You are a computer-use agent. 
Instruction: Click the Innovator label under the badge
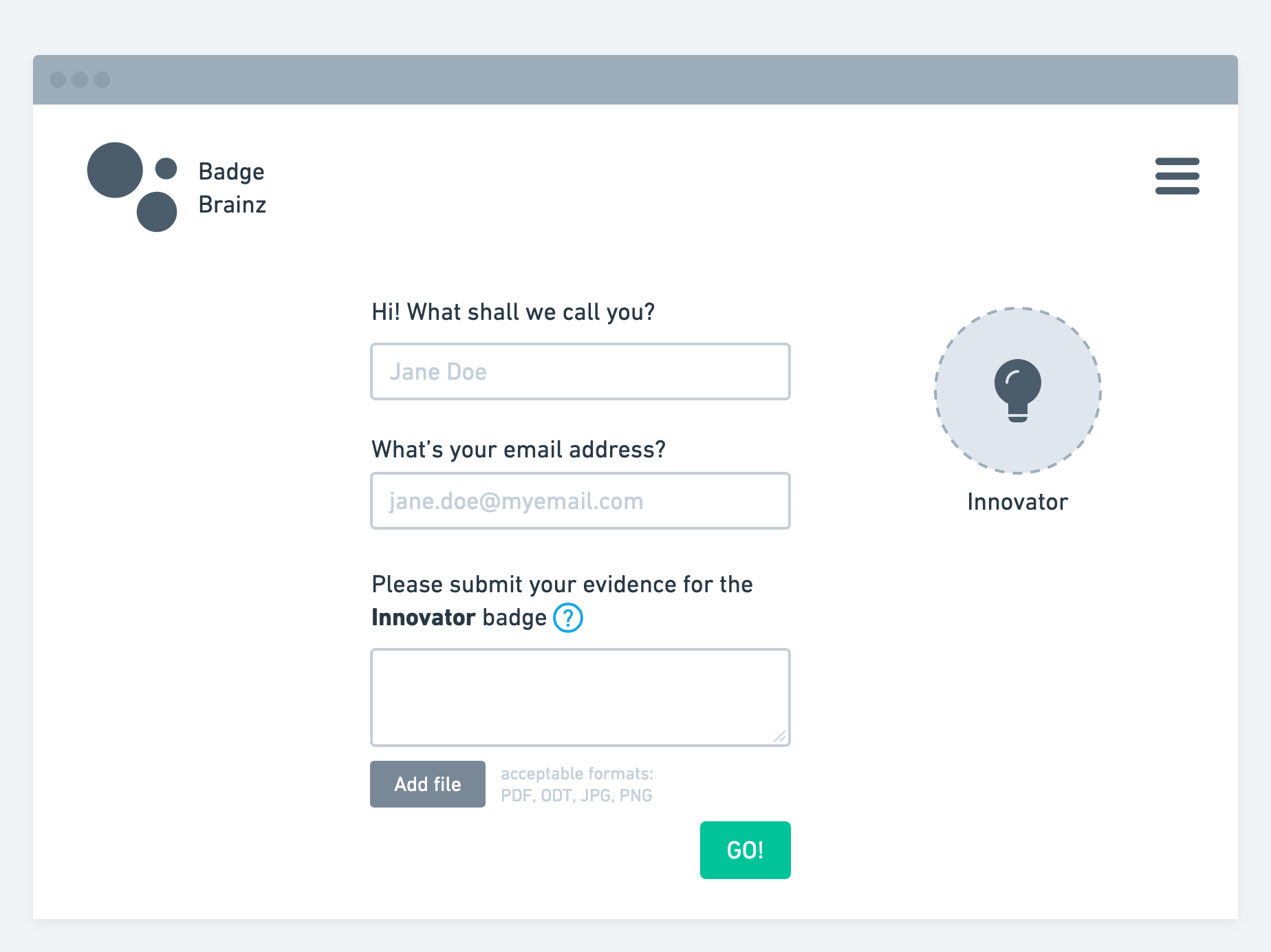(1017, 502)
